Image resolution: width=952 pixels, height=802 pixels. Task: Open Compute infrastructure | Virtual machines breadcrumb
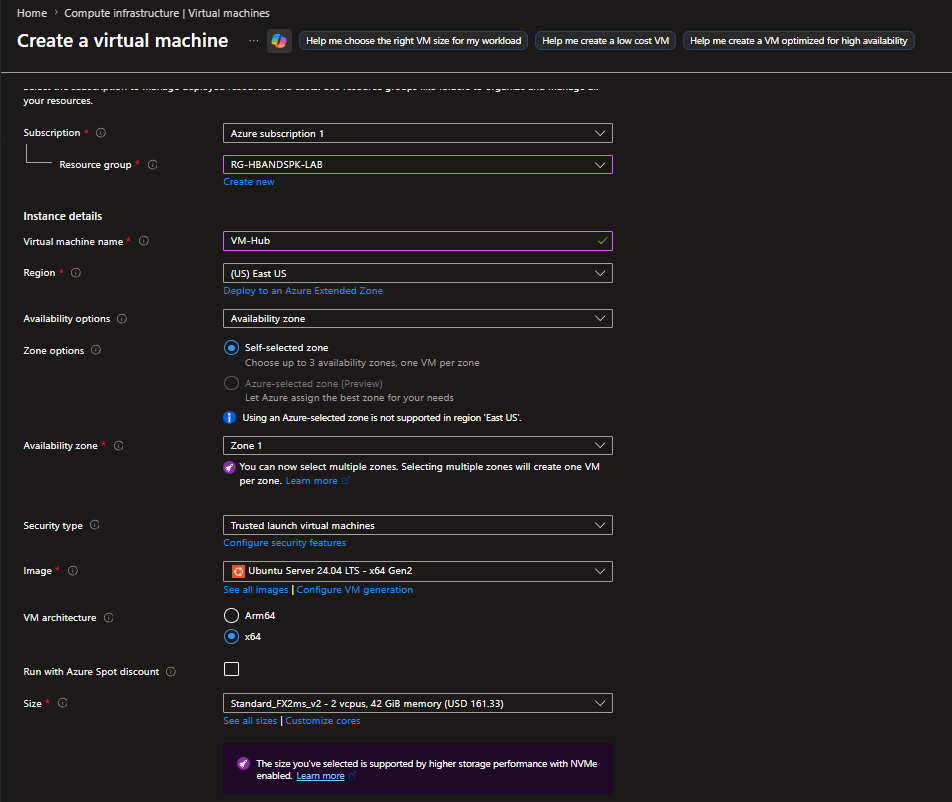pos(167,13)
